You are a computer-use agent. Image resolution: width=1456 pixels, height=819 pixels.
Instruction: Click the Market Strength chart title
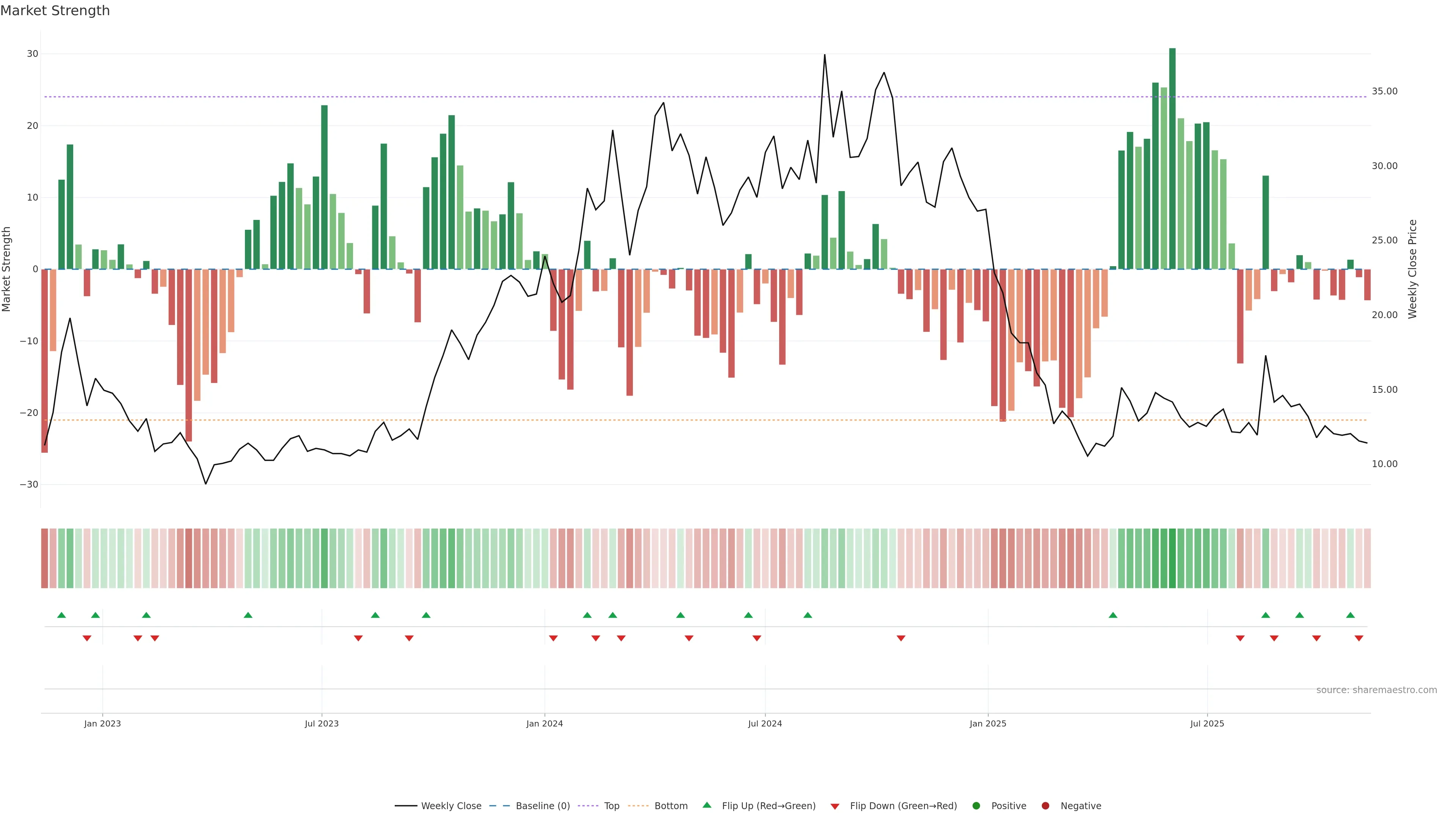pos(55,11)
